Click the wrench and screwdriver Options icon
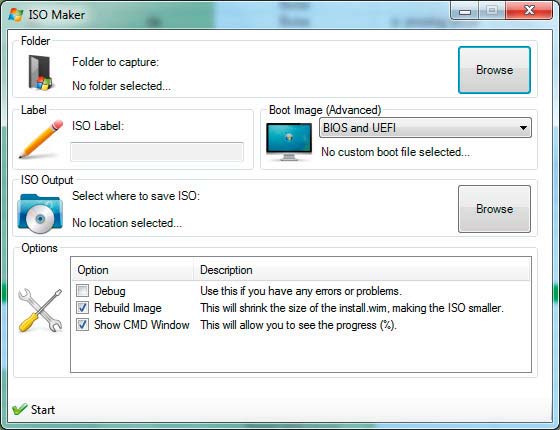 40,310
